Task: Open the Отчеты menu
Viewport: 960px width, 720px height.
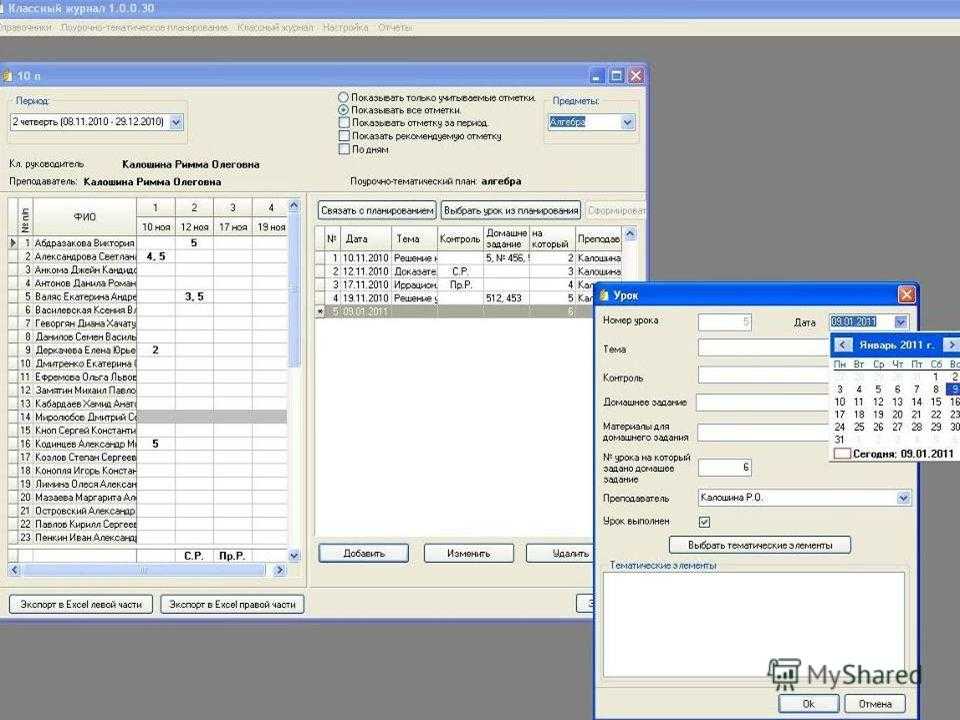Action: tap(395, 27)
